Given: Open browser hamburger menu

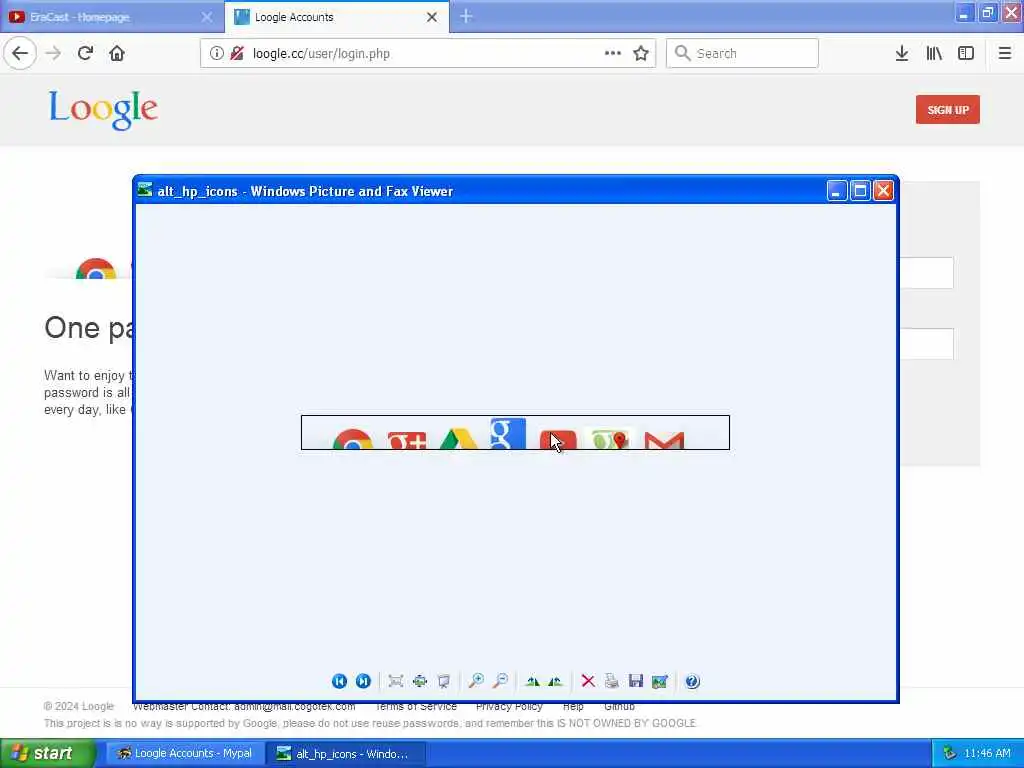Looking at the screenshot, I should pos(1004,54).
